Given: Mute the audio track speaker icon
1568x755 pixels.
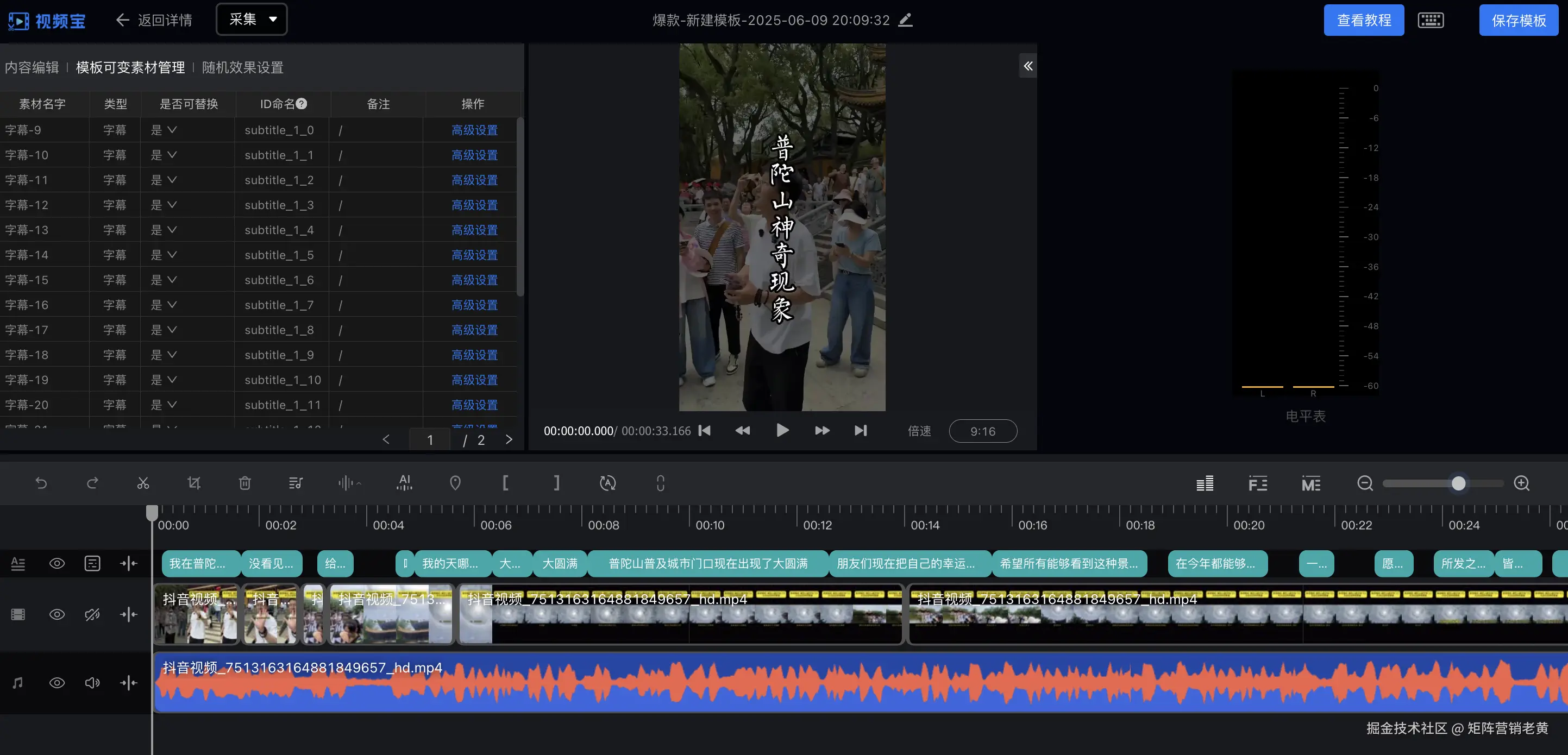Looking at the screenshot, I should [x=92, y=683].
